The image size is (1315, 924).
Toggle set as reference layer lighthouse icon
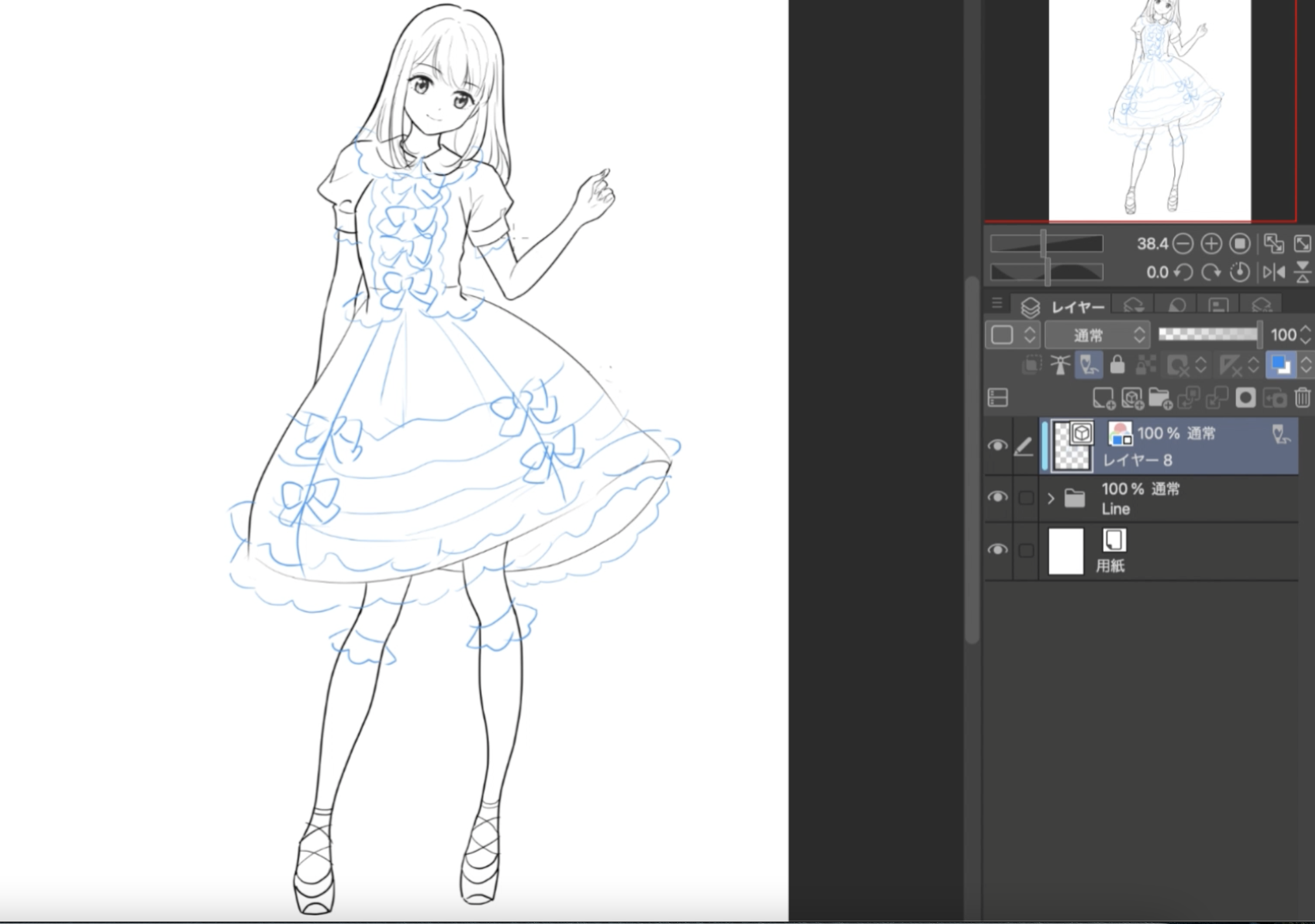(1060, 365)
